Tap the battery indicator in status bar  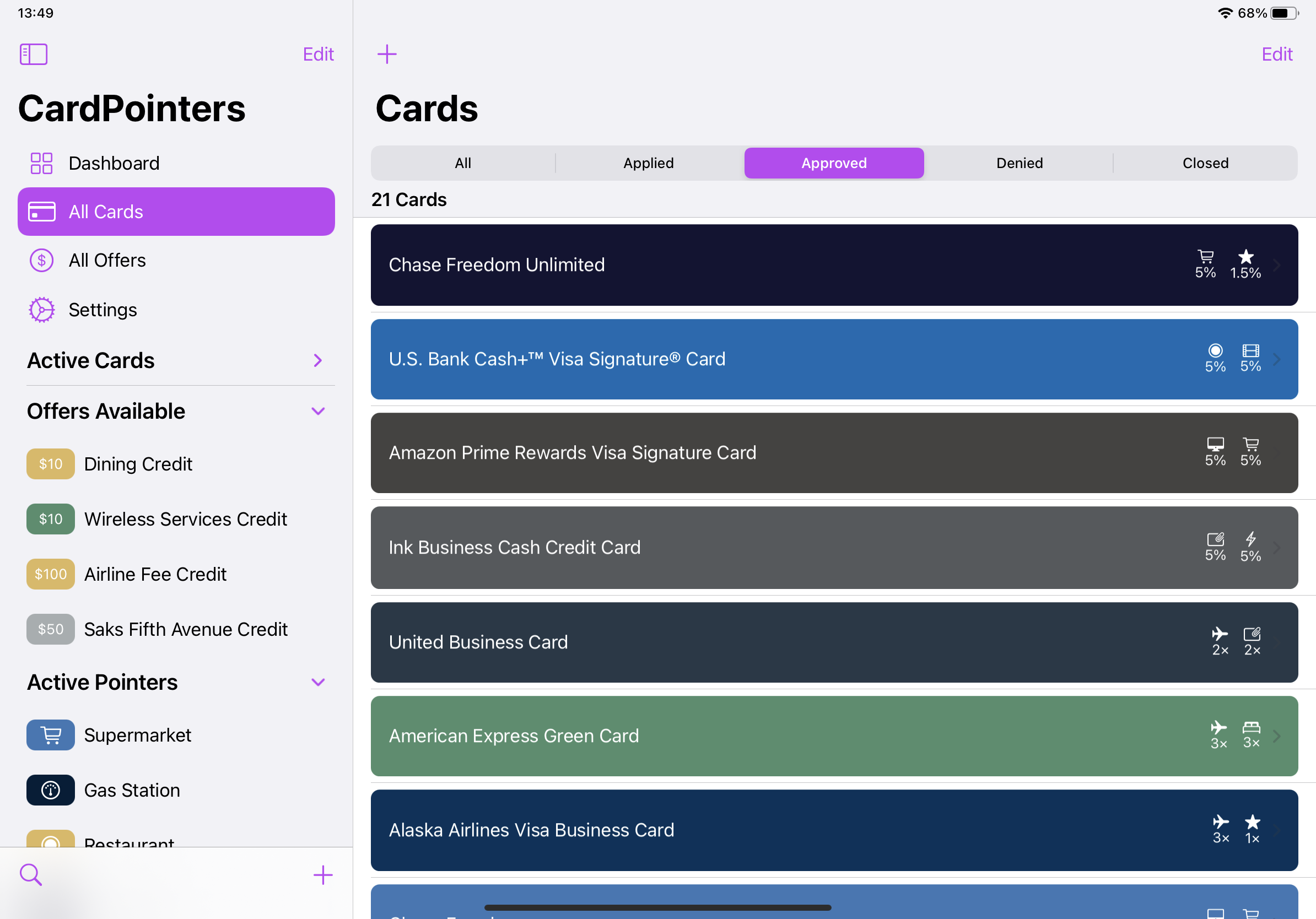point(1285,13)
